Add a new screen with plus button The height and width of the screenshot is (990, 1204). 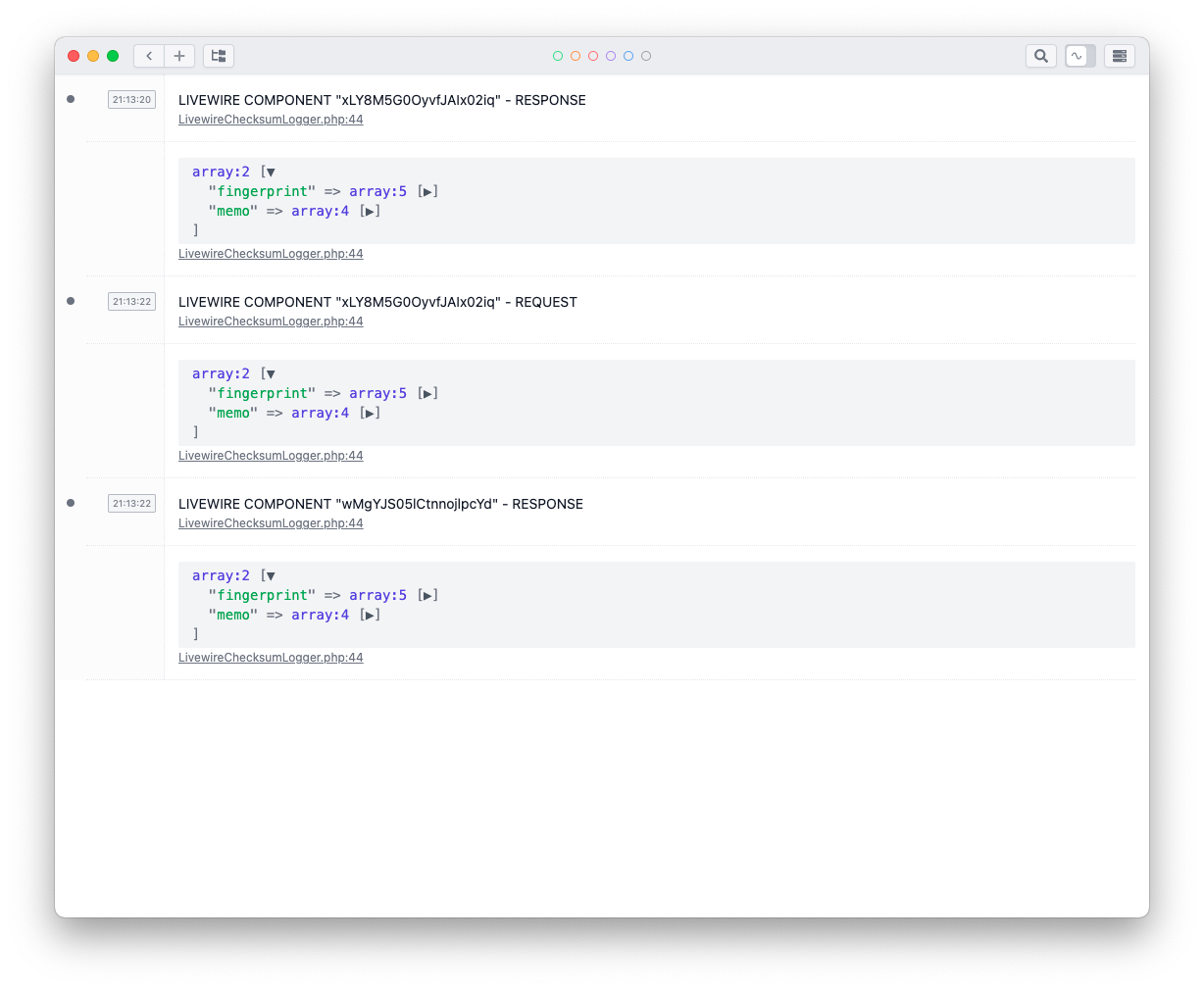tap(179, 56)
